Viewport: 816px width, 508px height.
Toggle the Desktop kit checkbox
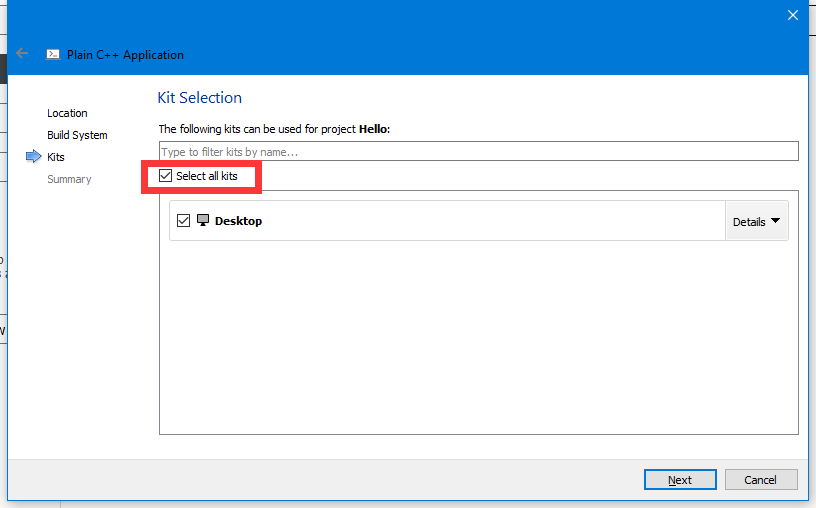pyautogui.click(x=183, y=221)
